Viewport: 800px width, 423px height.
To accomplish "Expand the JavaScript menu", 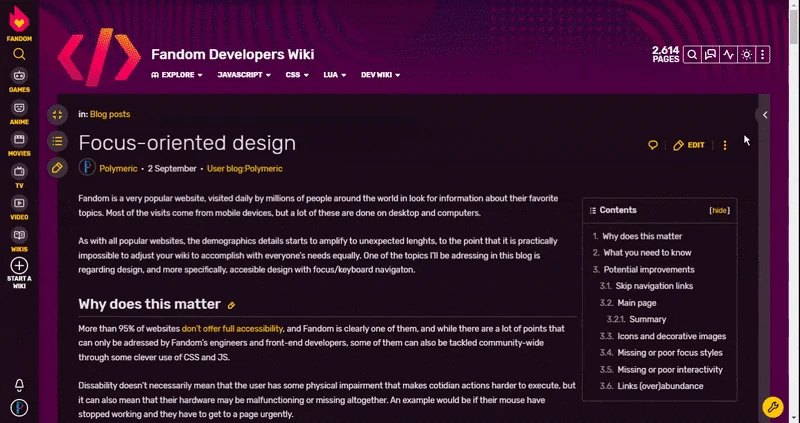I will point(244,75).
